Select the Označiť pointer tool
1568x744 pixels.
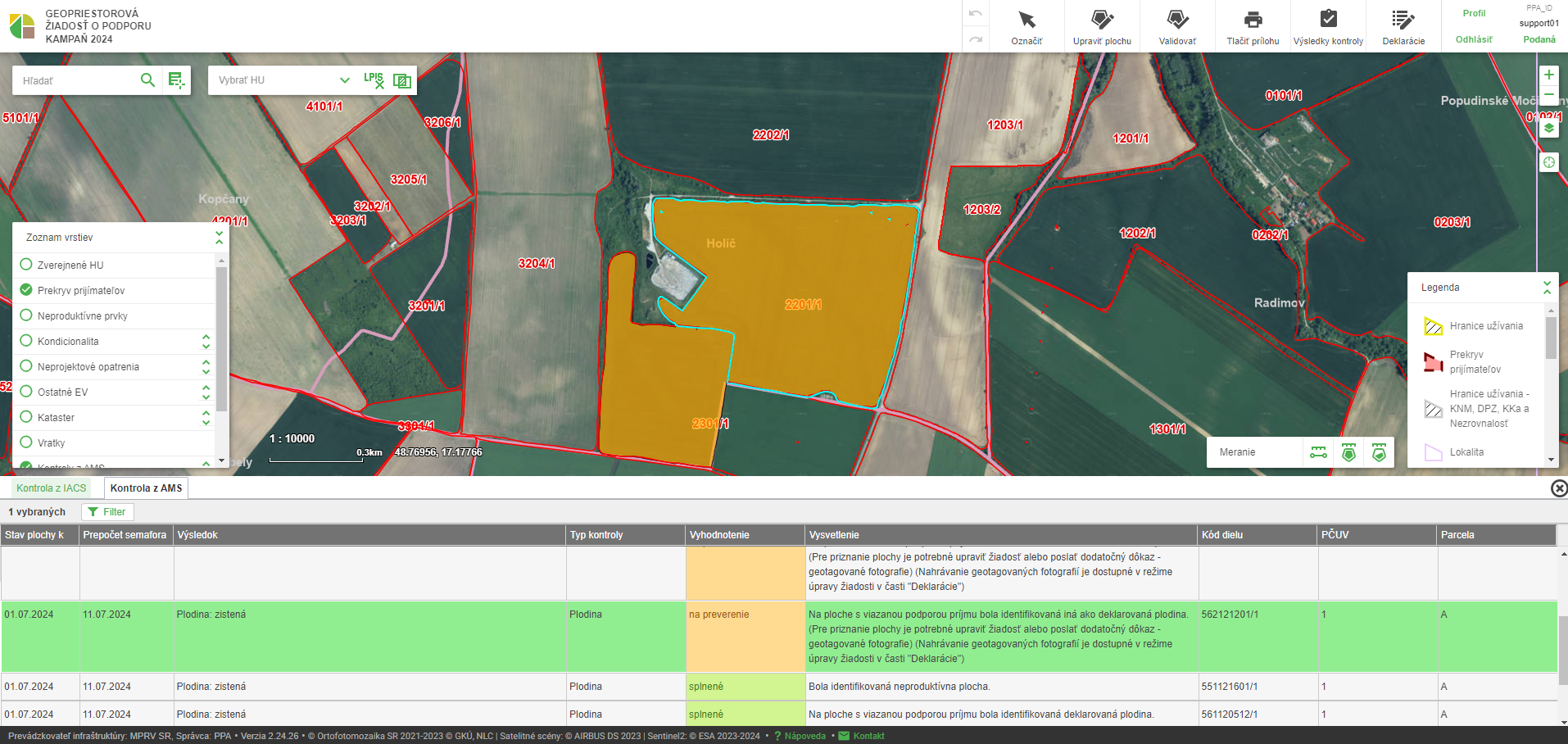click(1026, 26)
